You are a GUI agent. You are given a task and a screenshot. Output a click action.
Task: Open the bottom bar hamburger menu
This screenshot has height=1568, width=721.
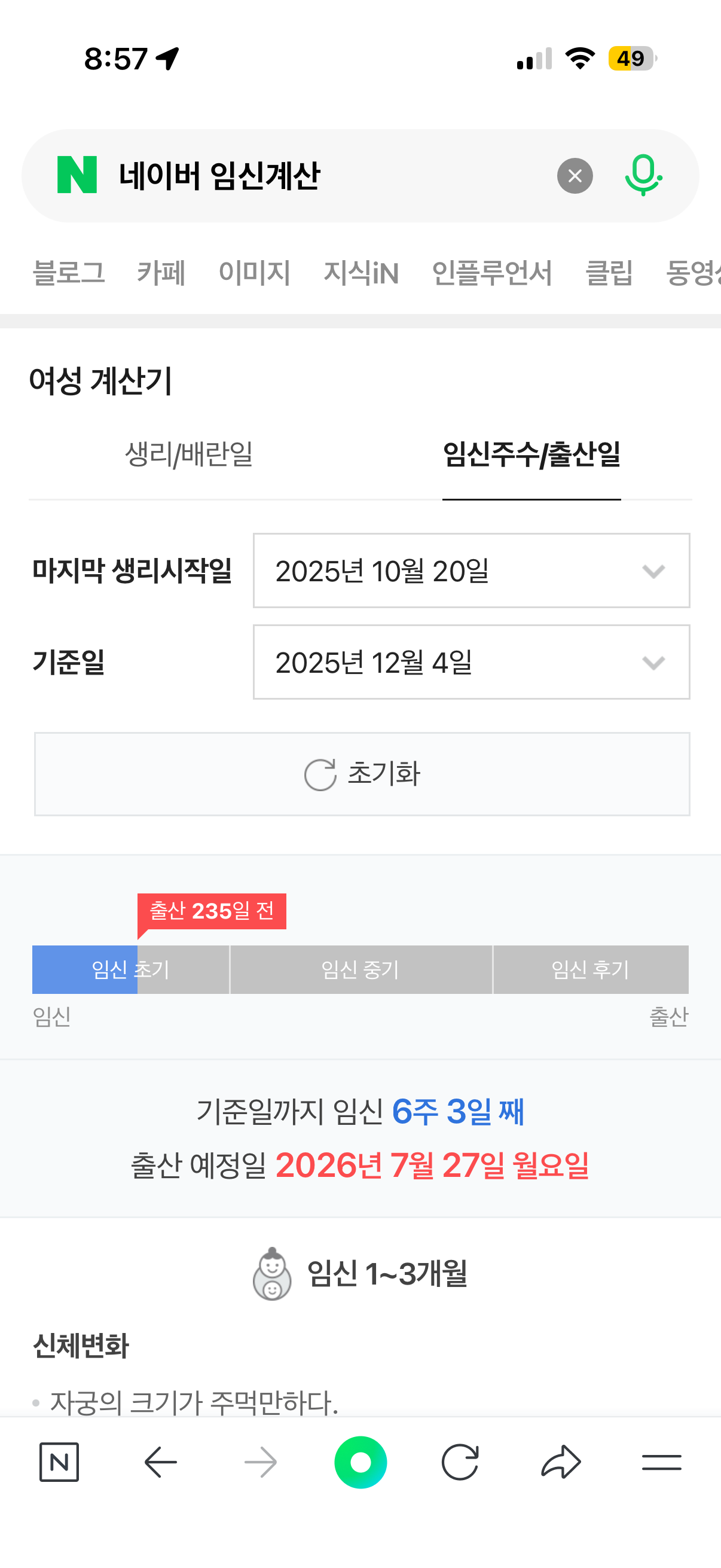tap(661, 1462)
